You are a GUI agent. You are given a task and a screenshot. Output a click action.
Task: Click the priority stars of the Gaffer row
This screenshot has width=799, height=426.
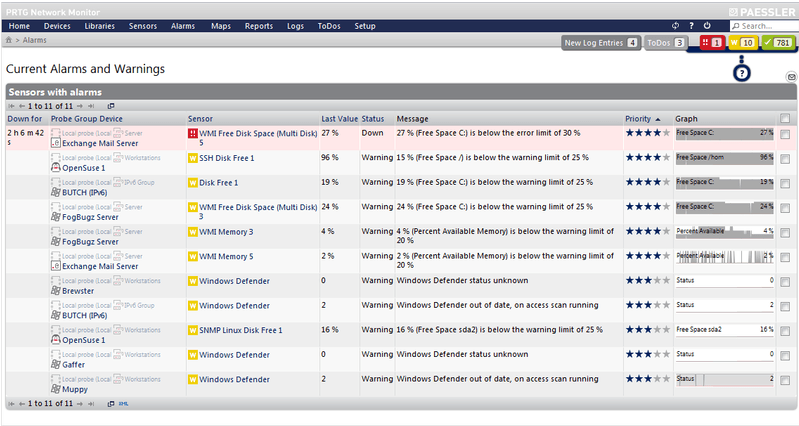tap(648, 354)
